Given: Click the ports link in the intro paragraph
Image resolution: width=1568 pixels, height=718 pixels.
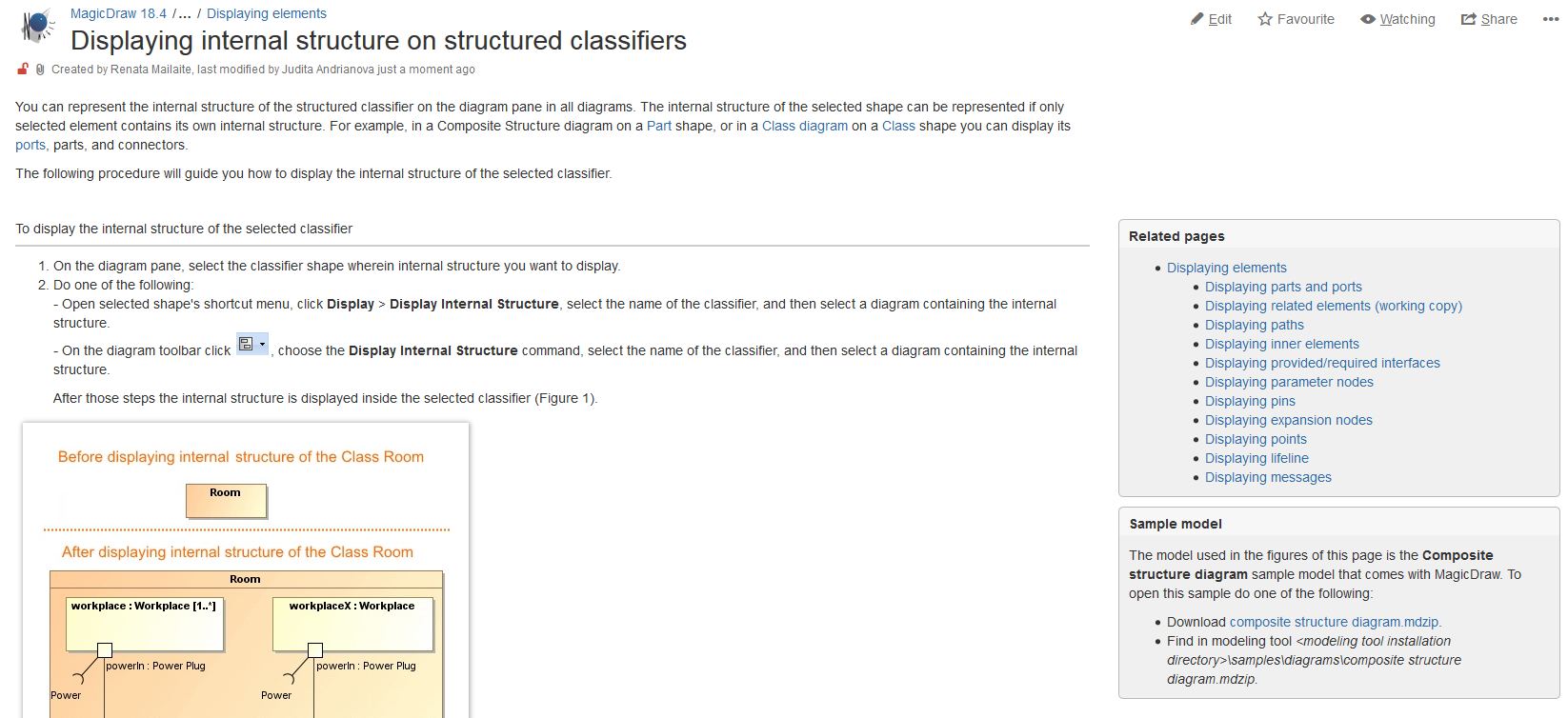Looking at the screenshot, I should coord(30,145).
